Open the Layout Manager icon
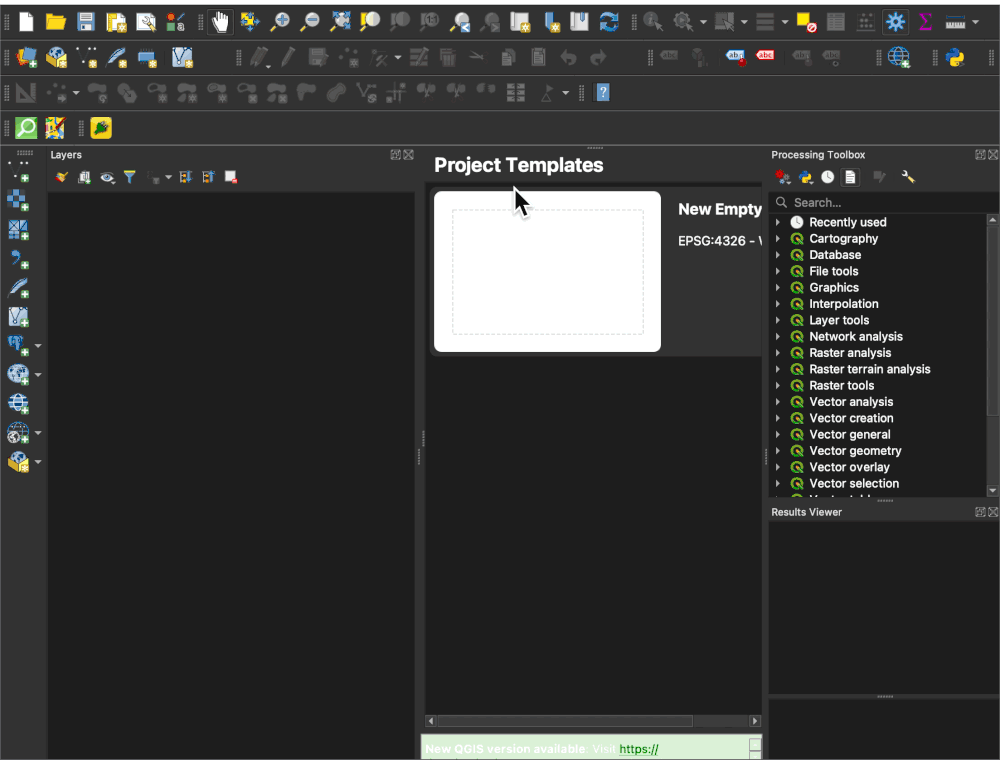Screen dimensions: 1000x760 [146, 22]
